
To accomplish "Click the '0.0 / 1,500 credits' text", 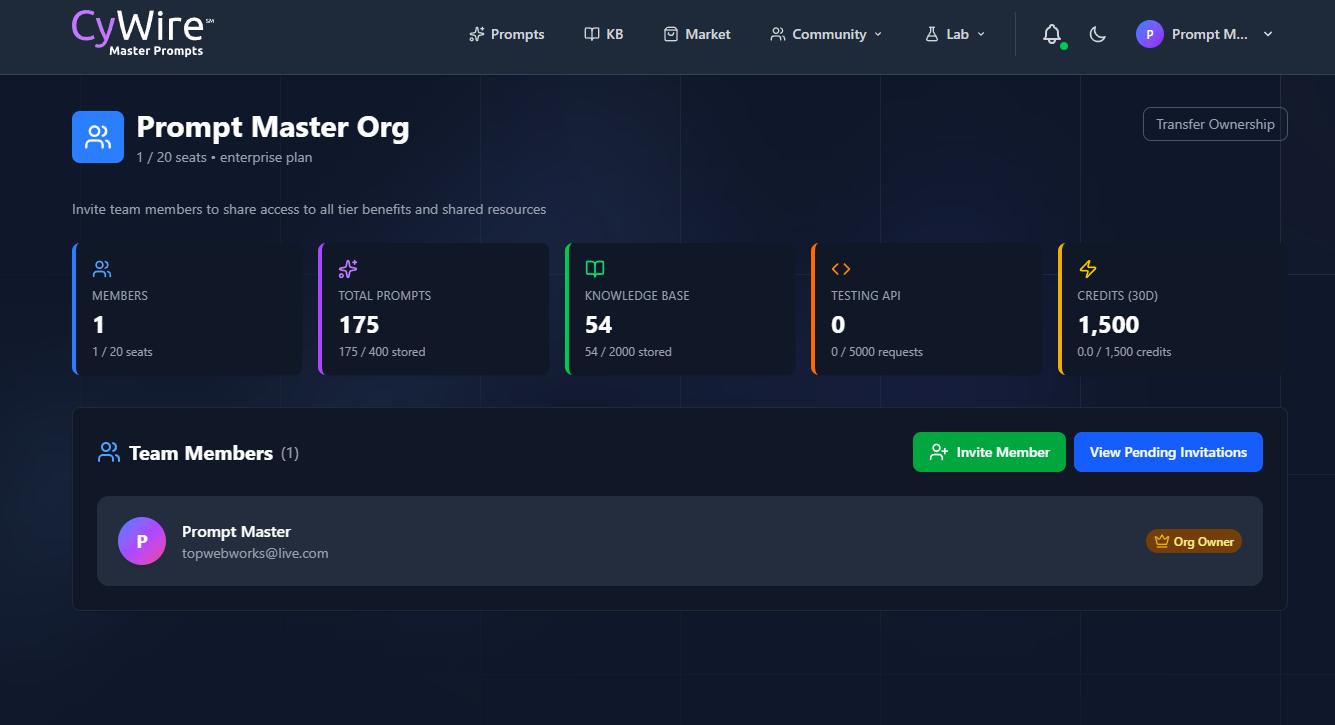I will [x=1125, y=352].
